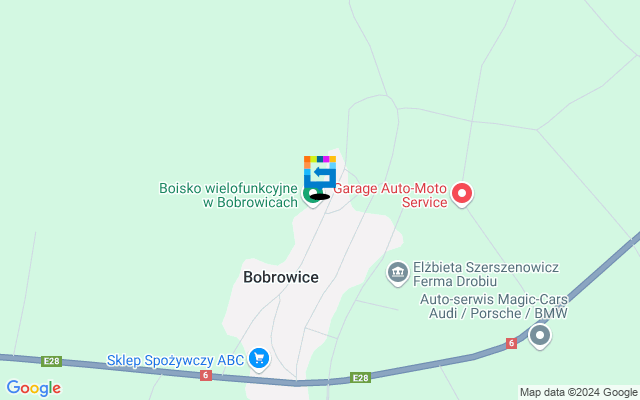Open the Boisko wielofunkcyjne w Bobrowicach label
Screen dimensions: 640x400
(x=229, y=195)
